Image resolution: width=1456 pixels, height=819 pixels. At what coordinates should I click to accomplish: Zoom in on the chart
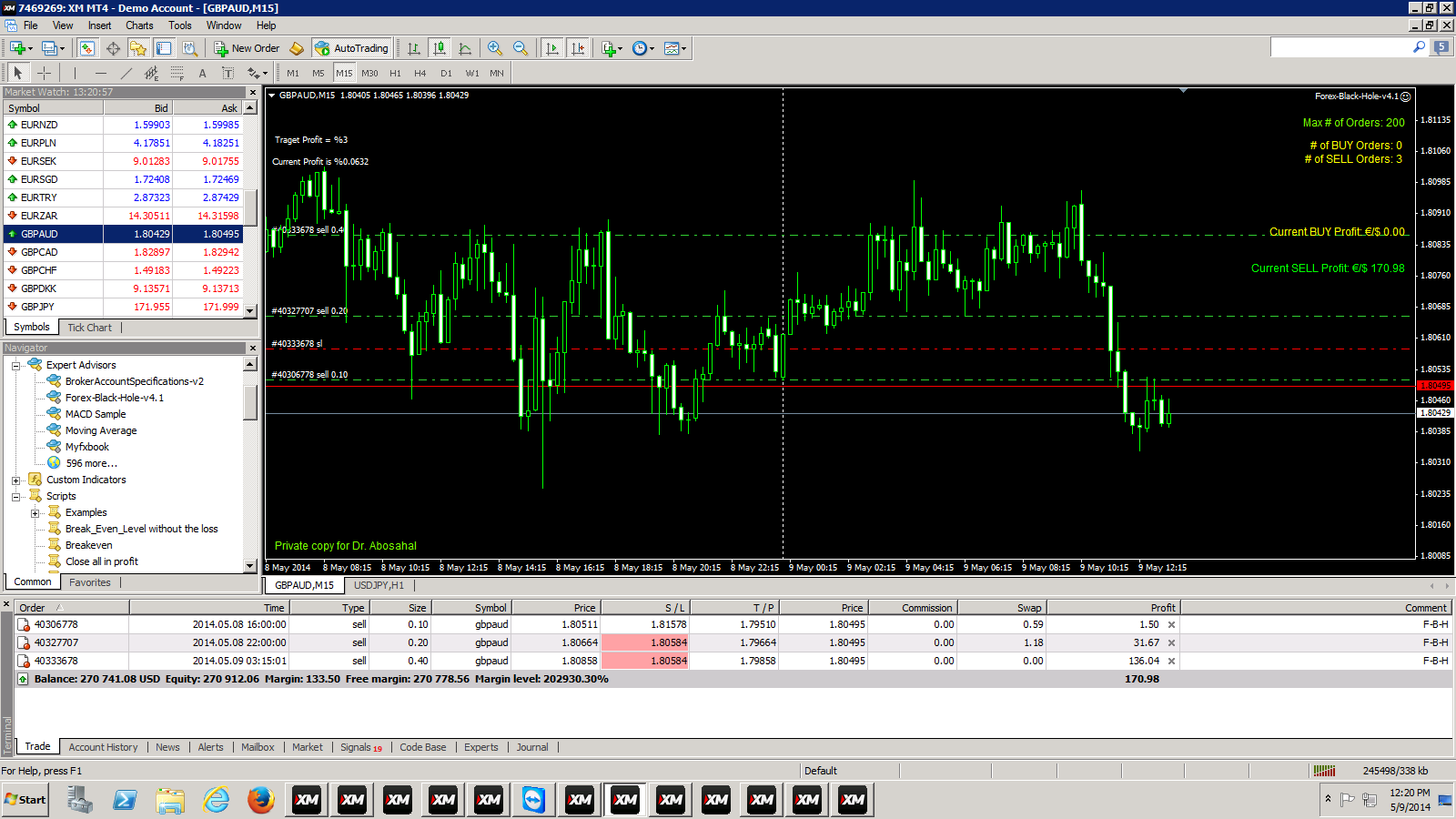(x=493, y=48)
